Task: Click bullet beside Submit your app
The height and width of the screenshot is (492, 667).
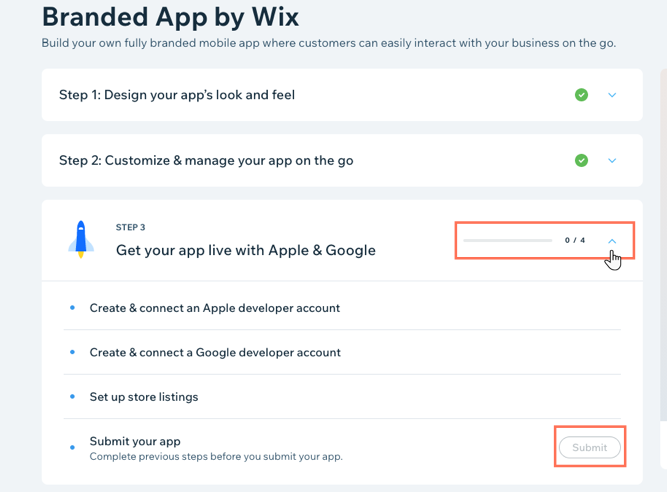Action: point(72,447)
